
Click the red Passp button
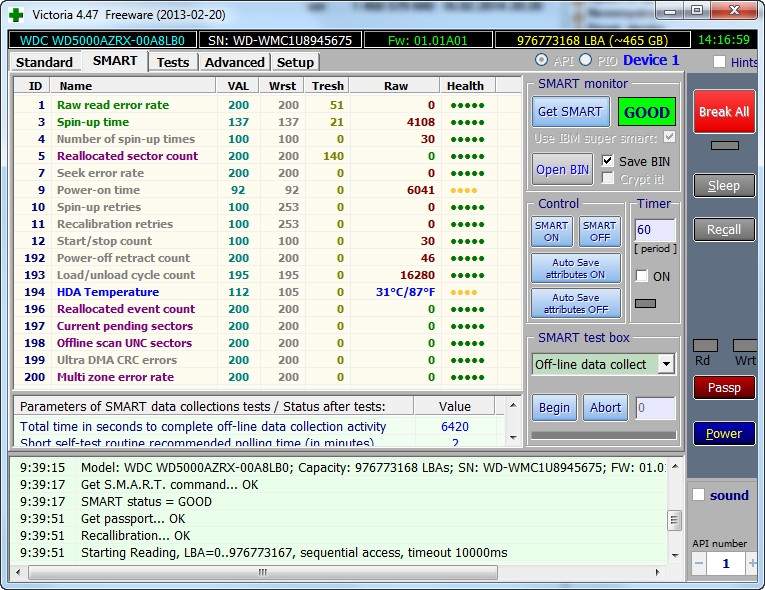tap(724, 388)
